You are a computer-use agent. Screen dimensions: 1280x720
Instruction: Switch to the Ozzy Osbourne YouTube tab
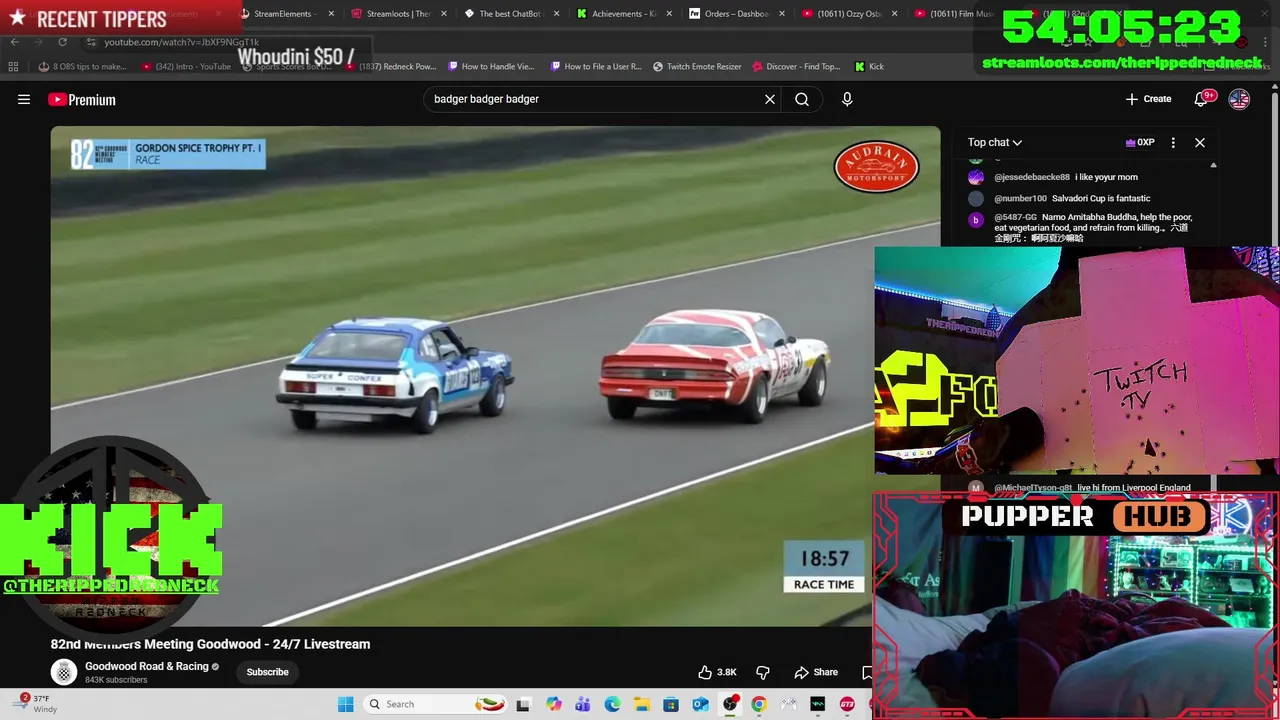click(x=848, y=14)
